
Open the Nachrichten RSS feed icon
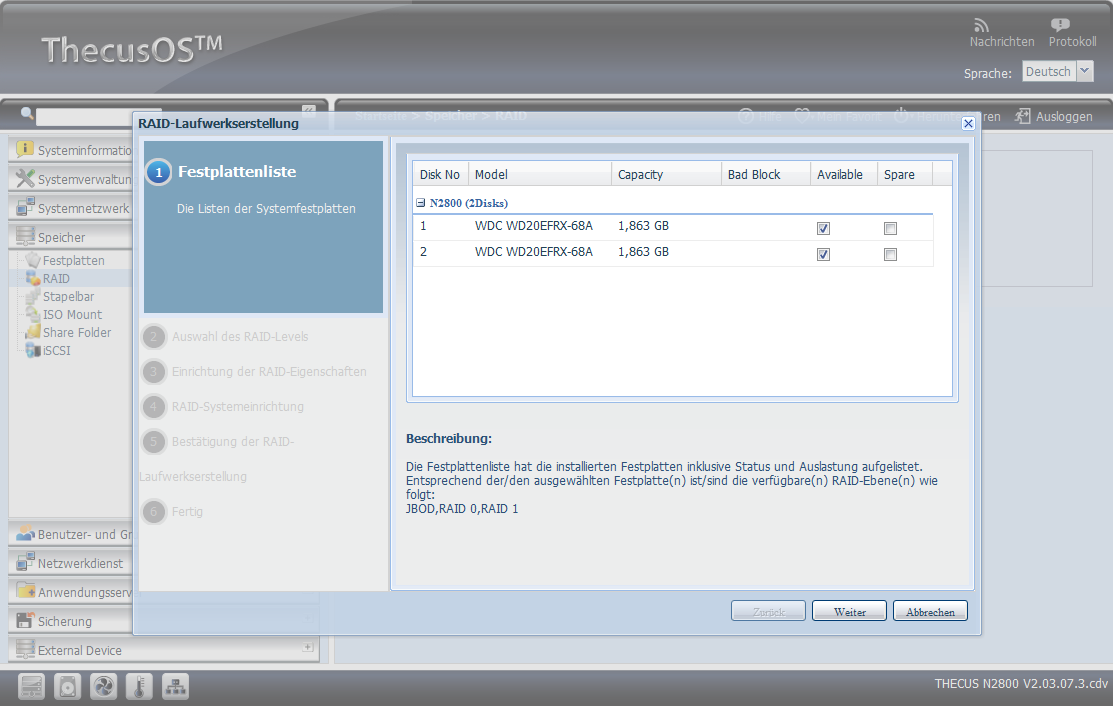981,26
